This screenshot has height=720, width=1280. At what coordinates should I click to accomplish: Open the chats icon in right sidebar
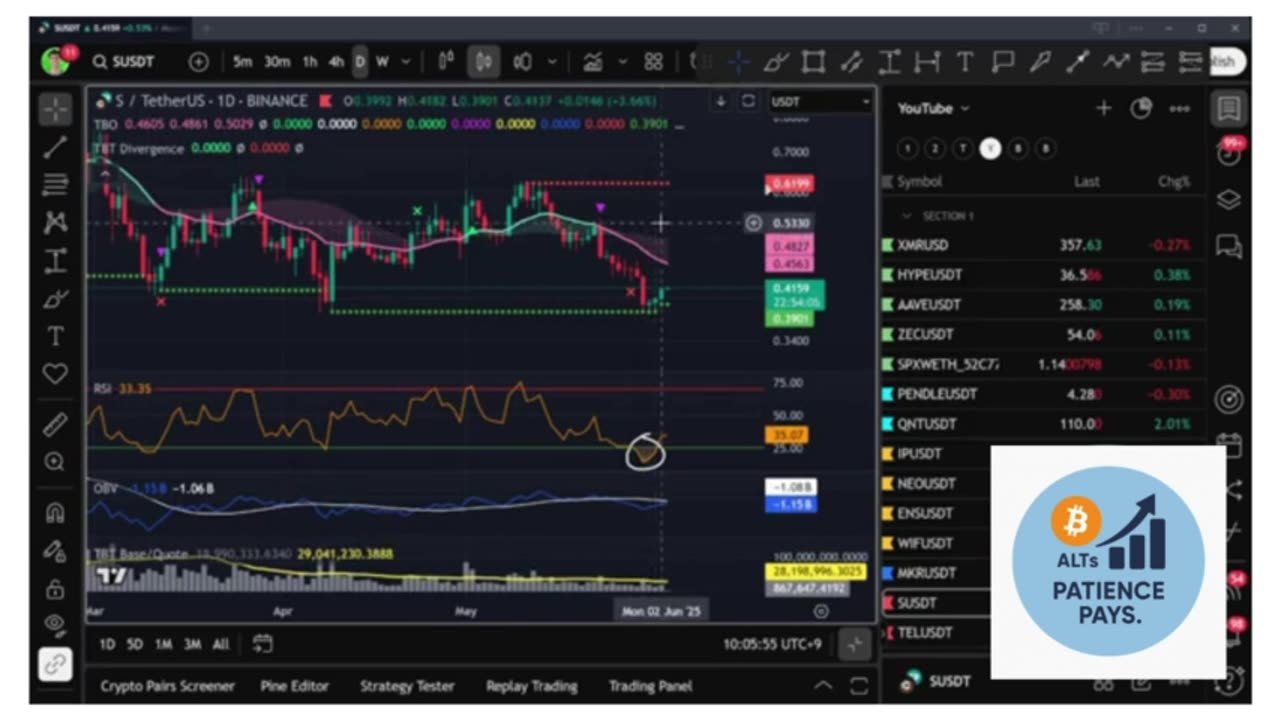click(1229, 246)
